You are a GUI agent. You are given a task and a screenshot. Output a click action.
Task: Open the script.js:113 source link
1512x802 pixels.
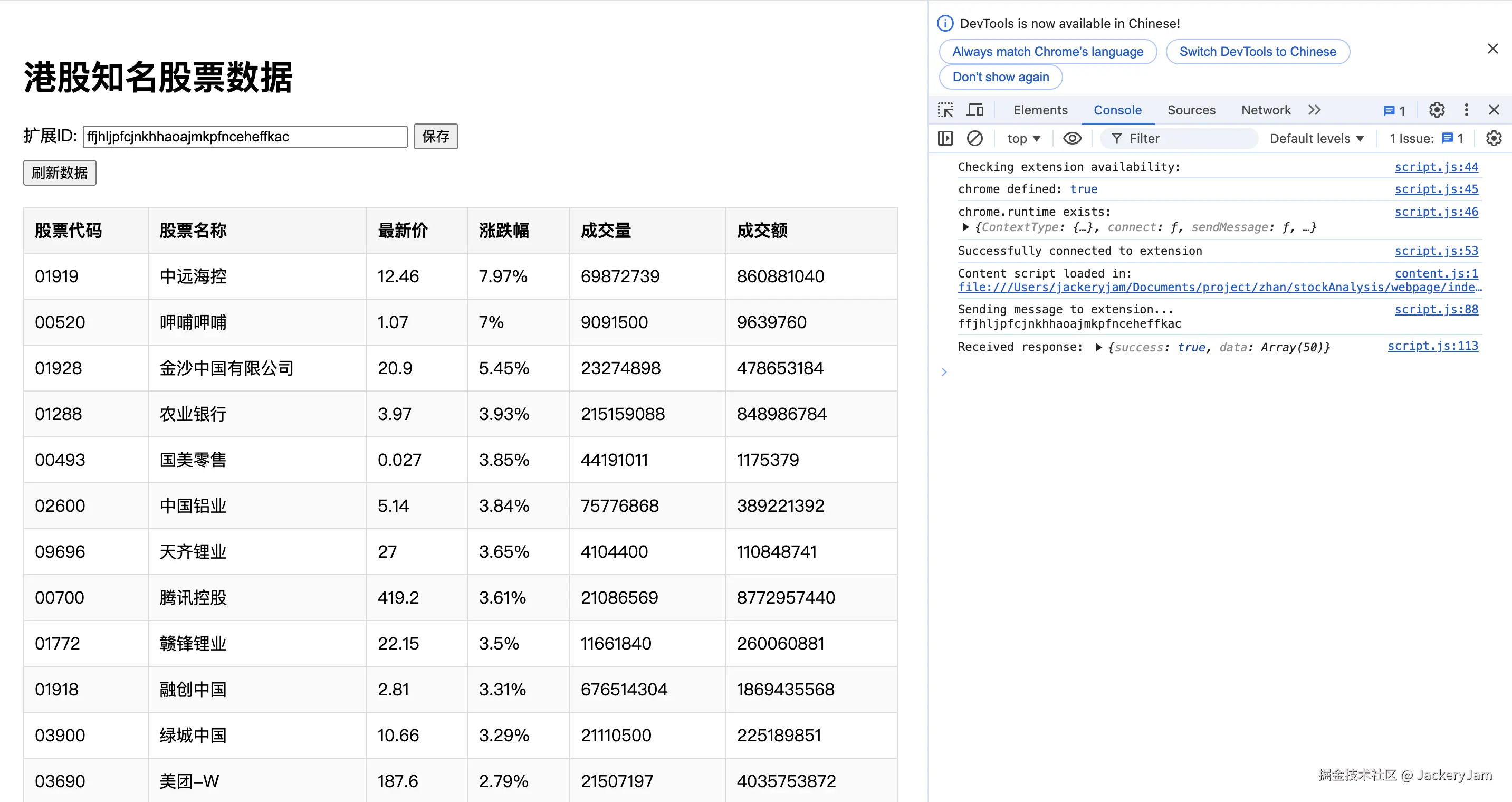pyautogui.click(x=1432, y=346)
